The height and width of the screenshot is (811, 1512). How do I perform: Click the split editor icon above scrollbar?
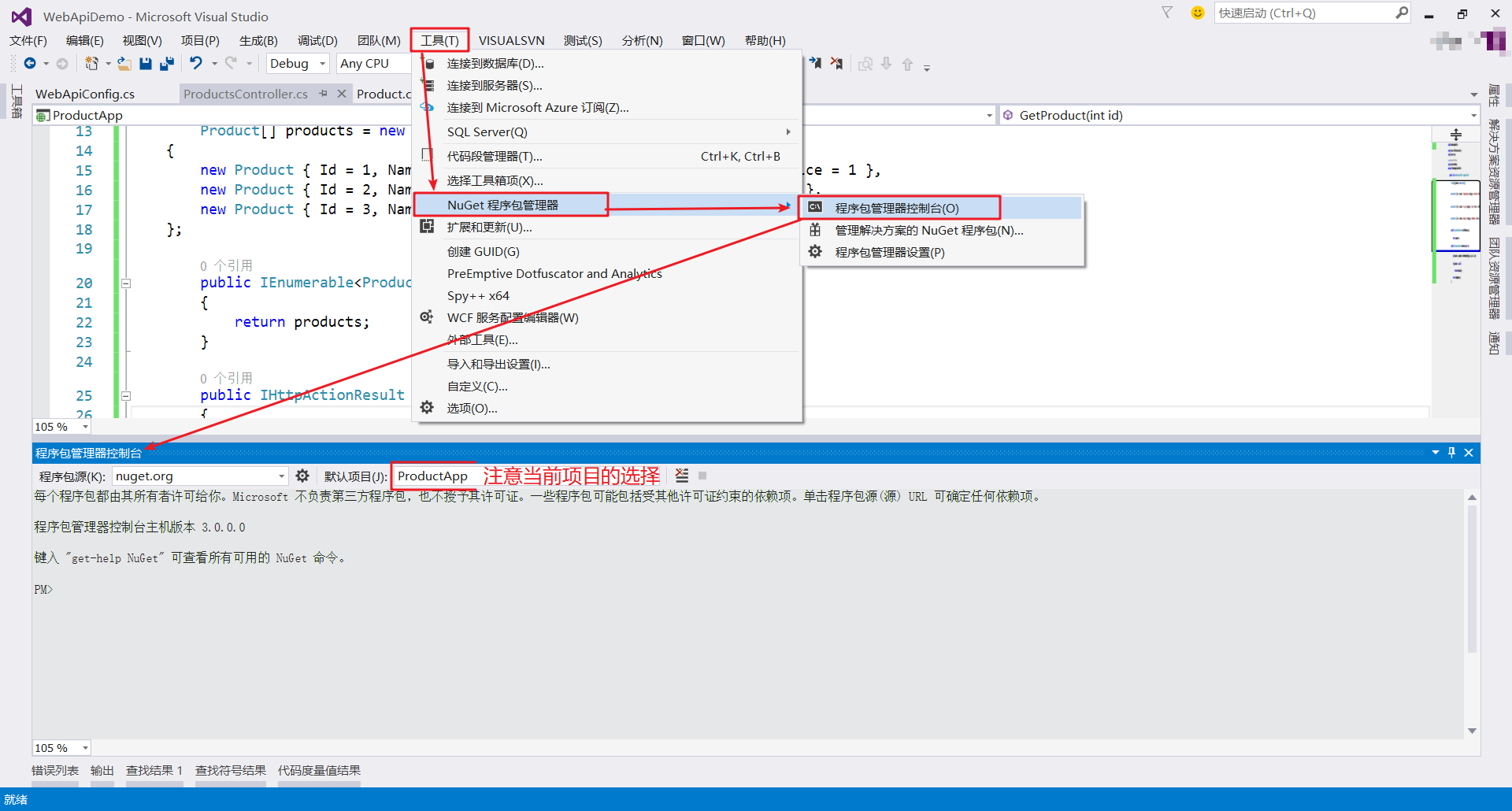(x=1456, y=135)
